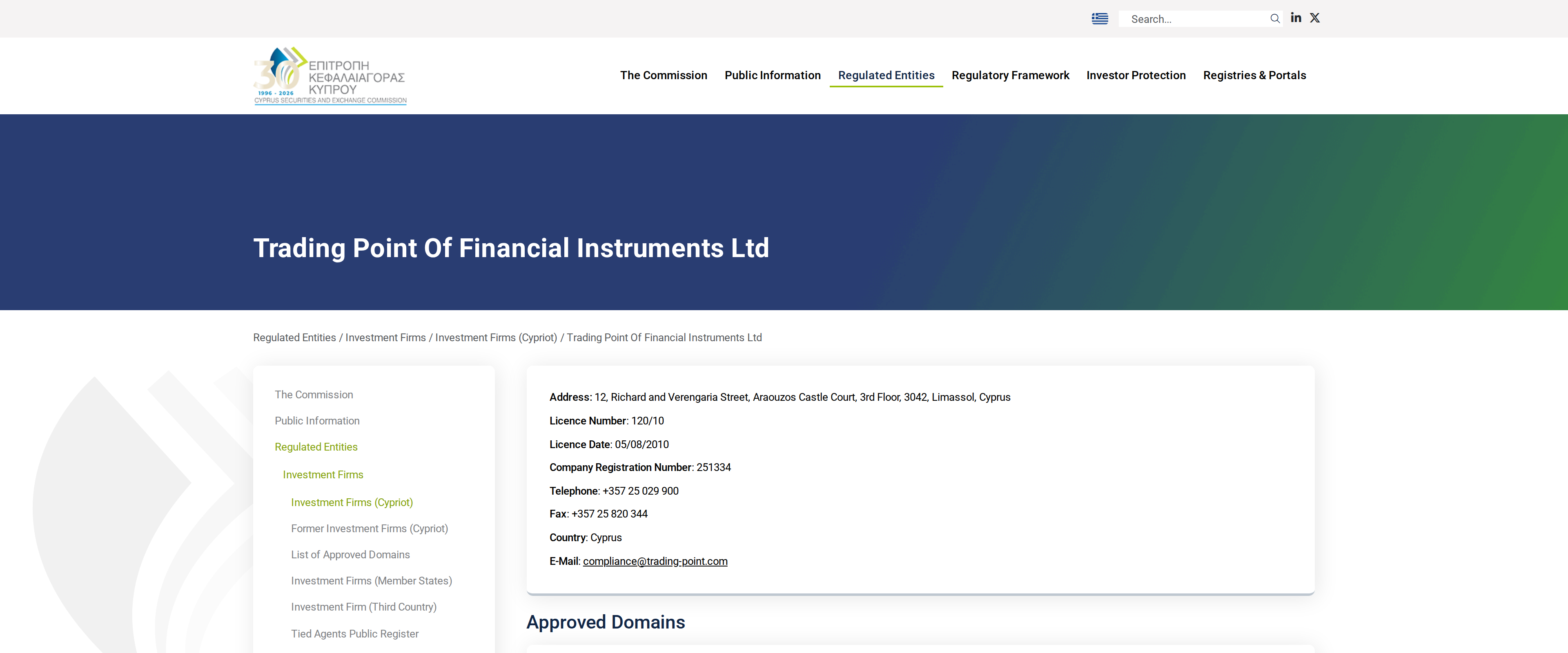The width and height of the screenshot is (1568, 653).
Task: Select Investment Firms in sidebar
Action: 323,475
